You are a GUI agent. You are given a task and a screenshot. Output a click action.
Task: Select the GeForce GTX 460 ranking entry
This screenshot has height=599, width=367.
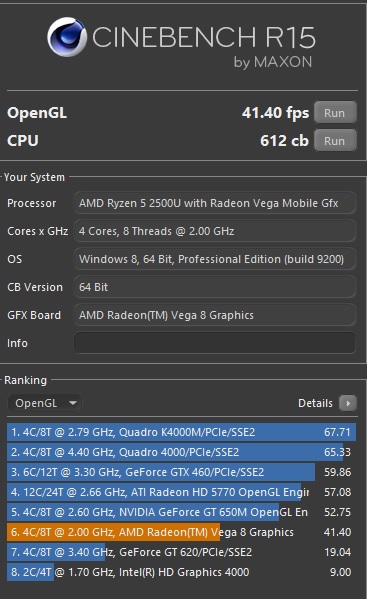181,472
